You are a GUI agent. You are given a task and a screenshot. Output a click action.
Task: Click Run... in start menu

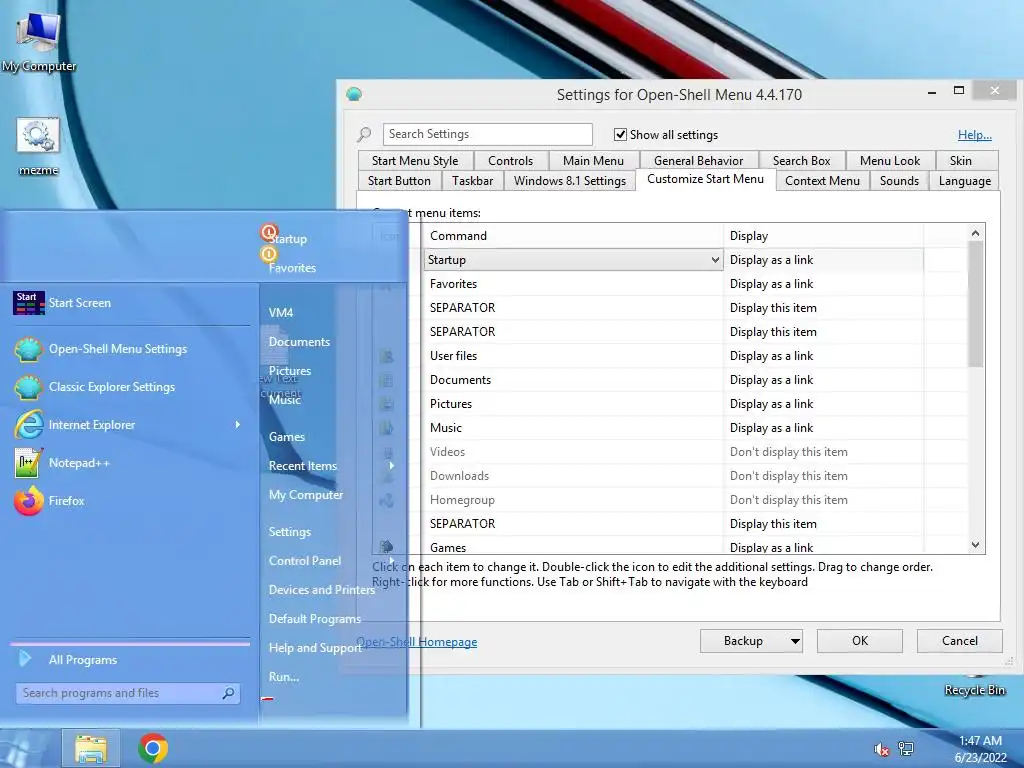[x=284, y=677]
